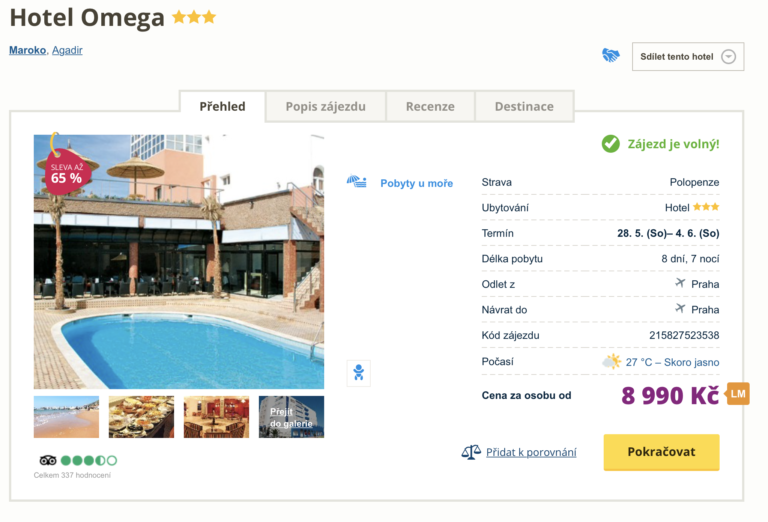Click the handshake icon beside share button
This screenshot has height=522, width=768.
[x=610, y=56]
